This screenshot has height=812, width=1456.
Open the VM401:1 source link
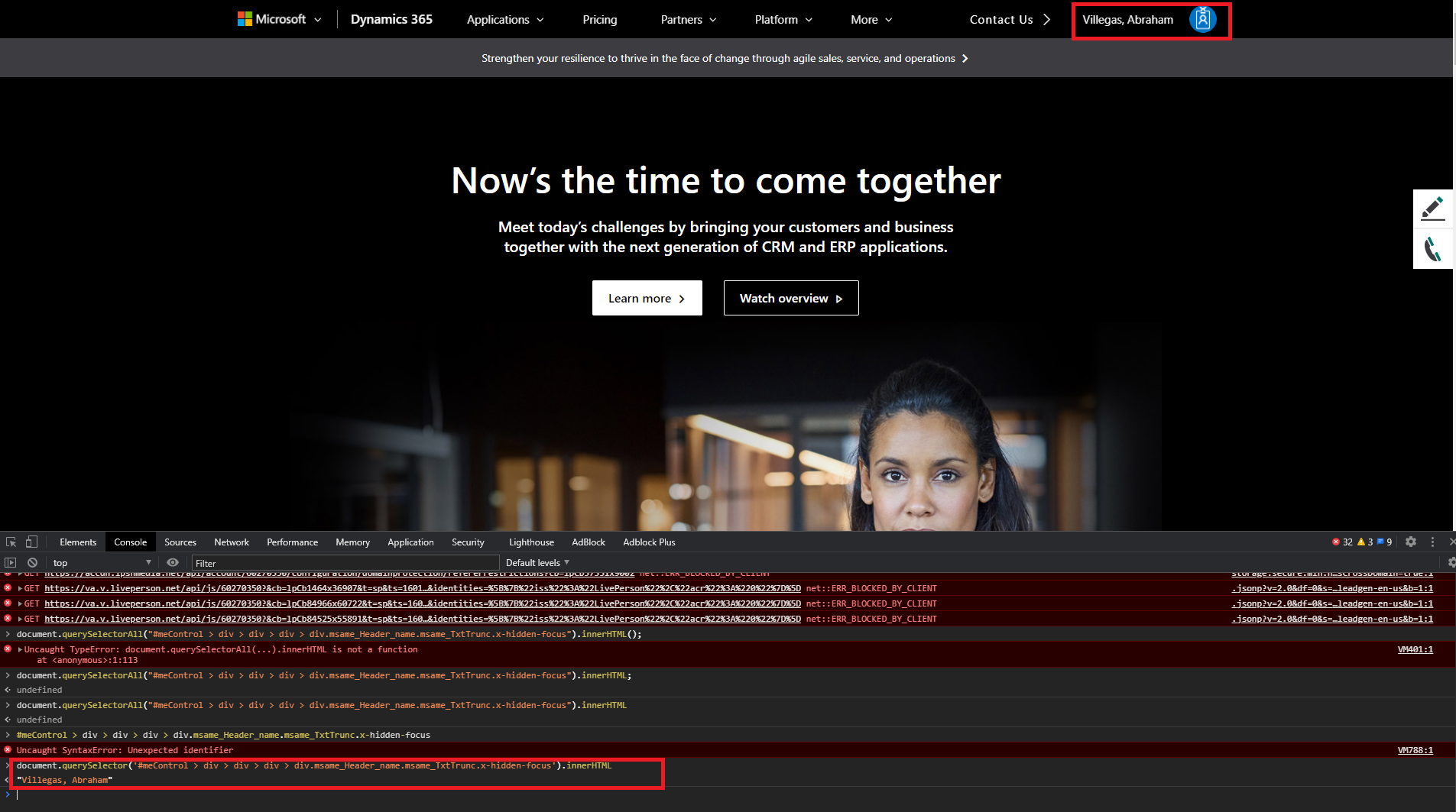click(x=1415, y=649)
